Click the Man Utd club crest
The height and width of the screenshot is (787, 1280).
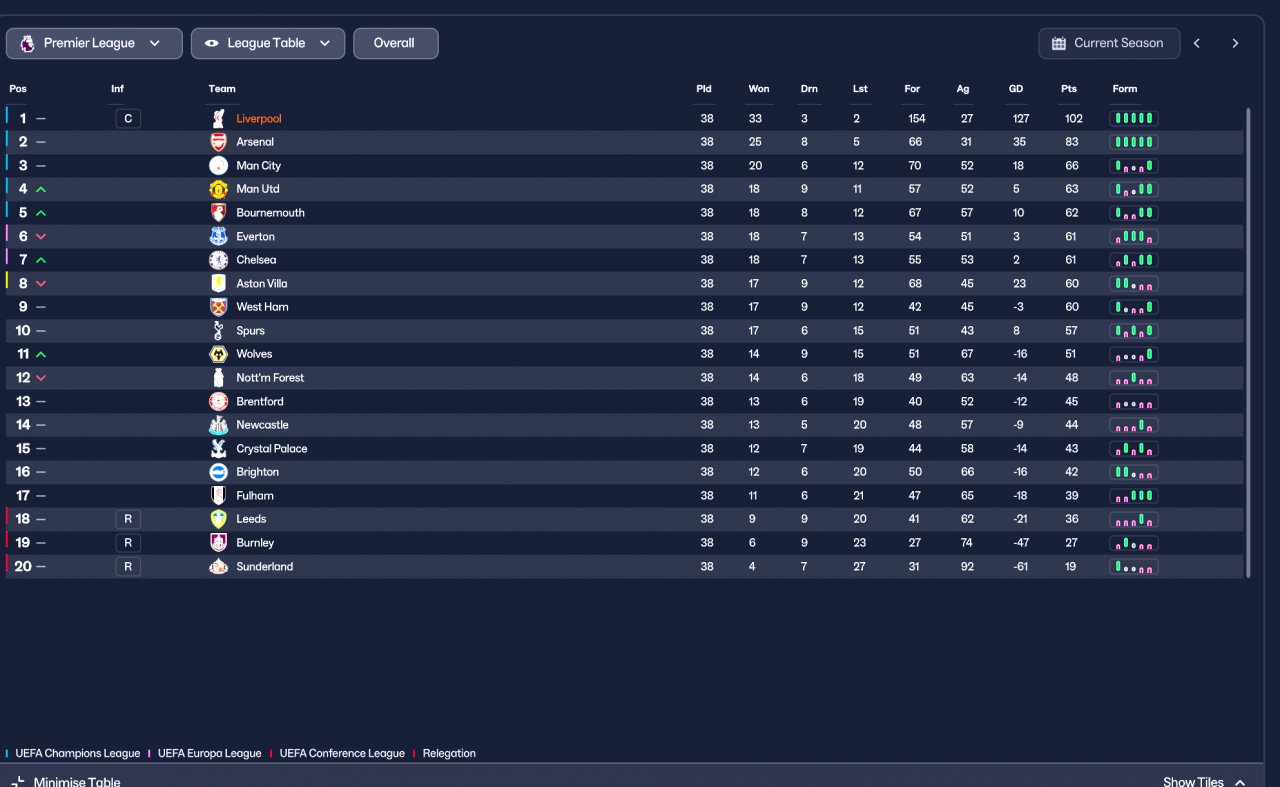[218, 189]
